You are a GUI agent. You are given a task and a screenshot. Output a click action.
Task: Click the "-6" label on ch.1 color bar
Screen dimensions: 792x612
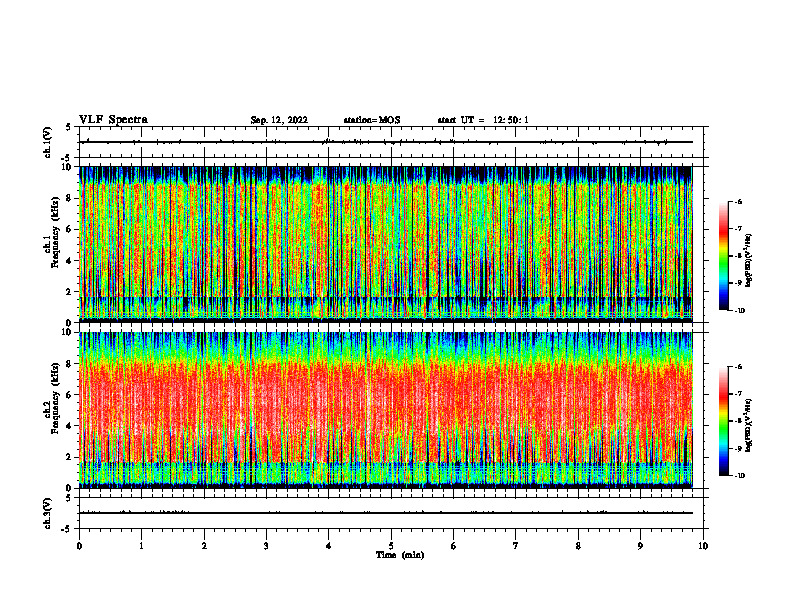[739, 201]
